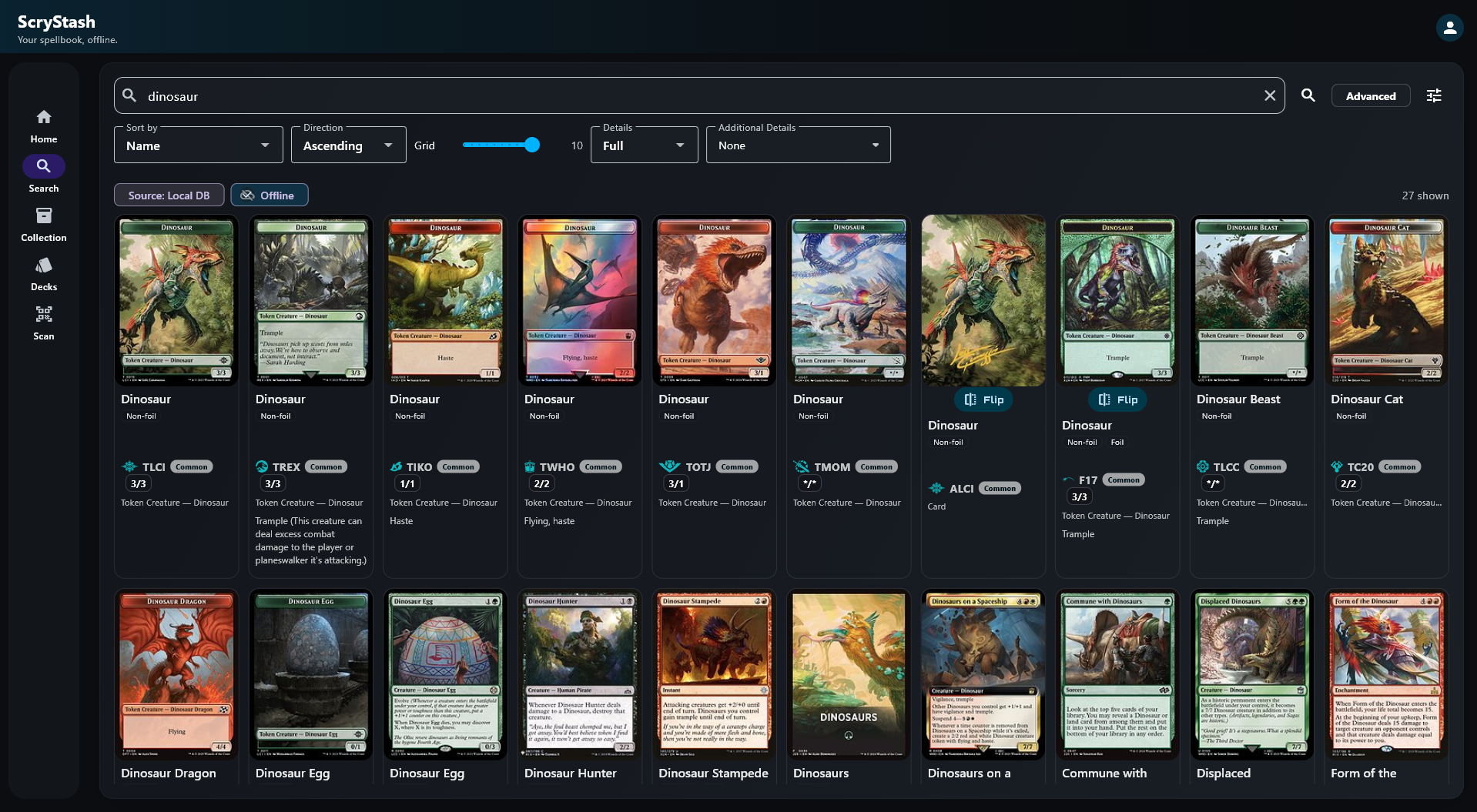The image size is (1477, 812).
Task: Open the Scan QR tool
Action: (44, 323)
